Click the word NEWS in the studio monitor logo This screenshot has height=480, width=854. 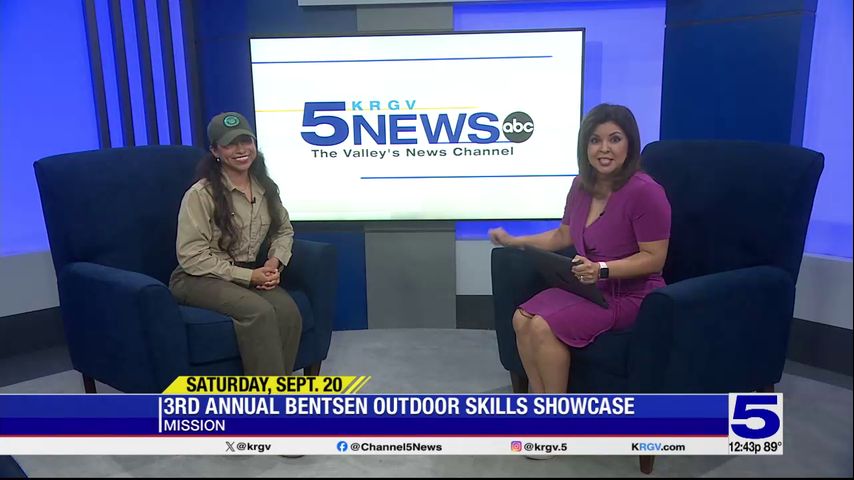[x=425, y=127]
